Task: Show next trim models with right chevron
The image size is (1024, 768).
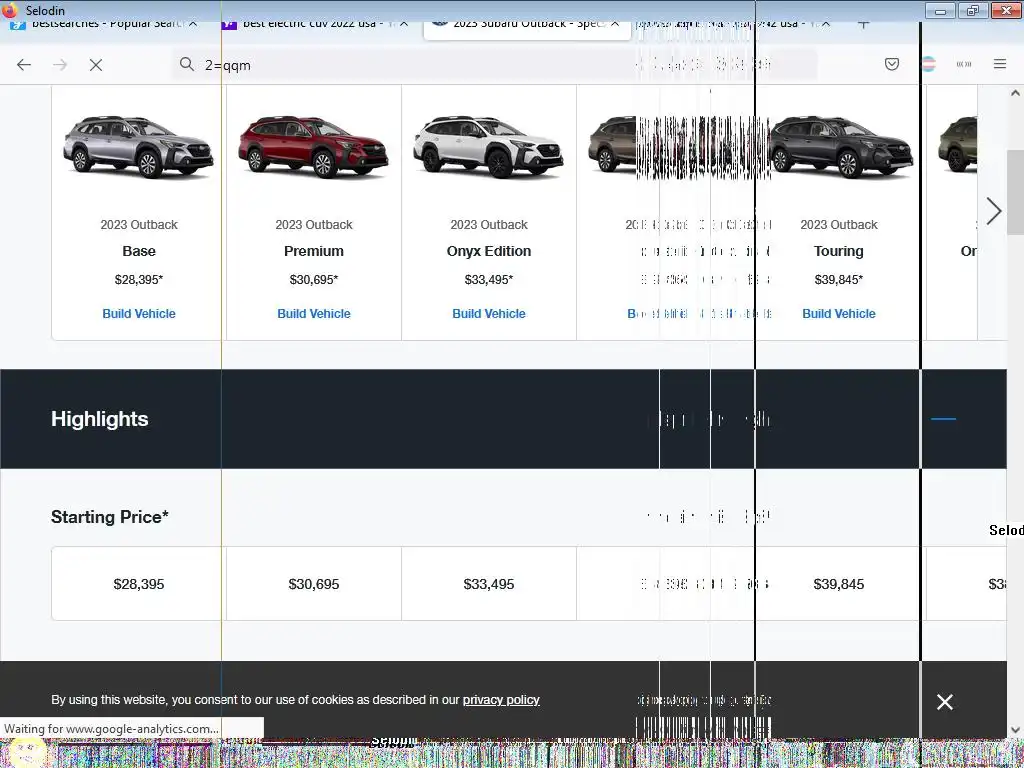Action: pos(994,211)
